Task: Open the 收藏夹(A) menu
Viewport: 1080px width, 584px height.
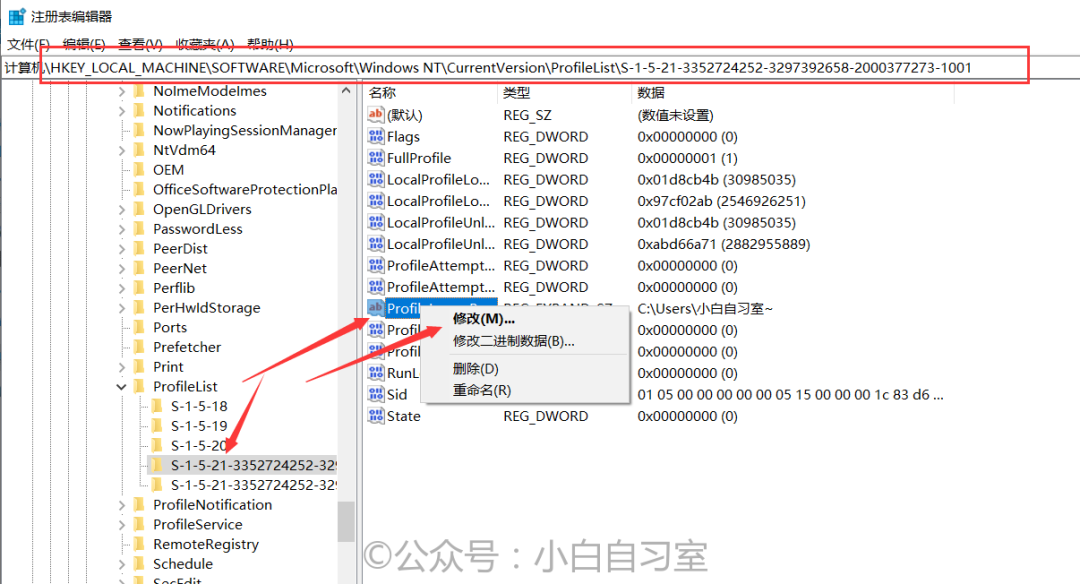Action: coord(205,45)
